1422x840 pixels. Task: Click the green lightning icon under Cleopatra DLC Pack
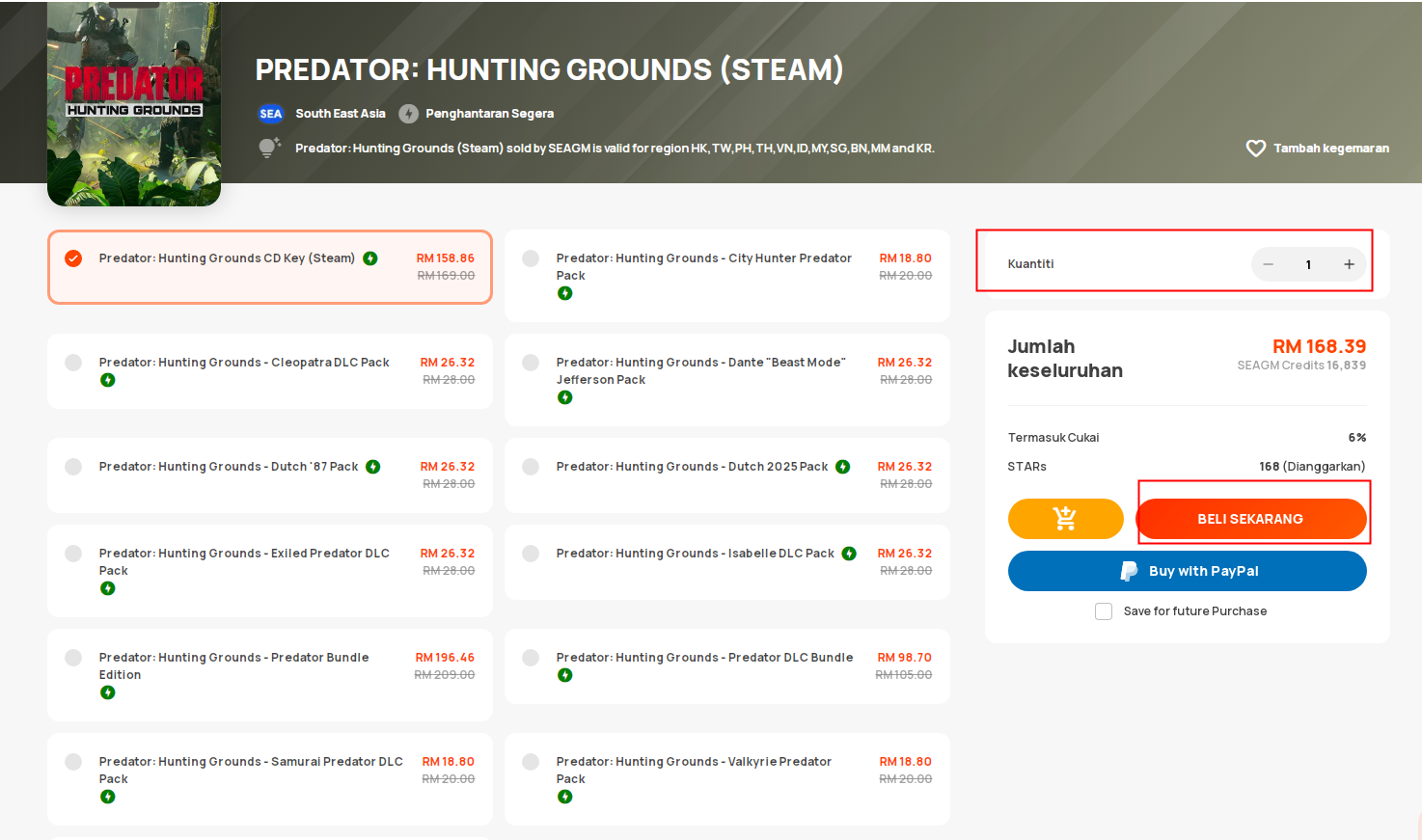click(x=108, y=380)
